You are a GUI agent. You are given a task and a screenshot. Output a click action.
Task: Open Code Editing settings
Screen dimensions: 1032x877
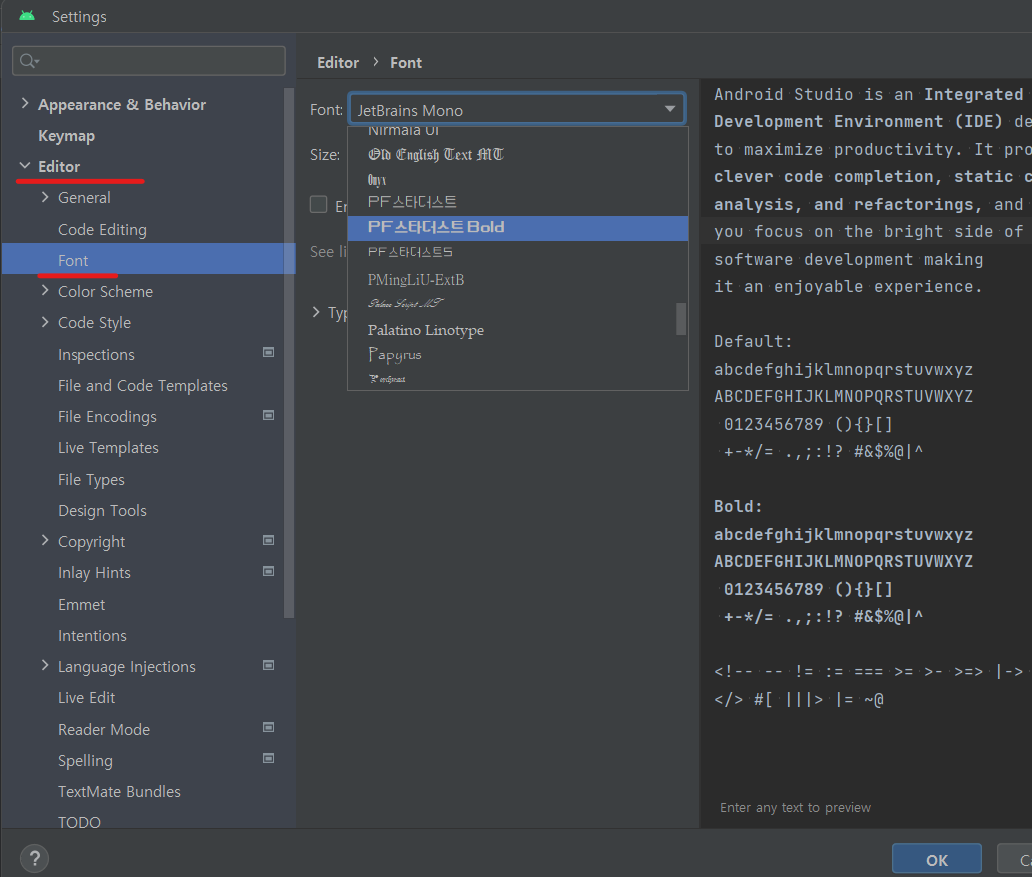point(102,230)
